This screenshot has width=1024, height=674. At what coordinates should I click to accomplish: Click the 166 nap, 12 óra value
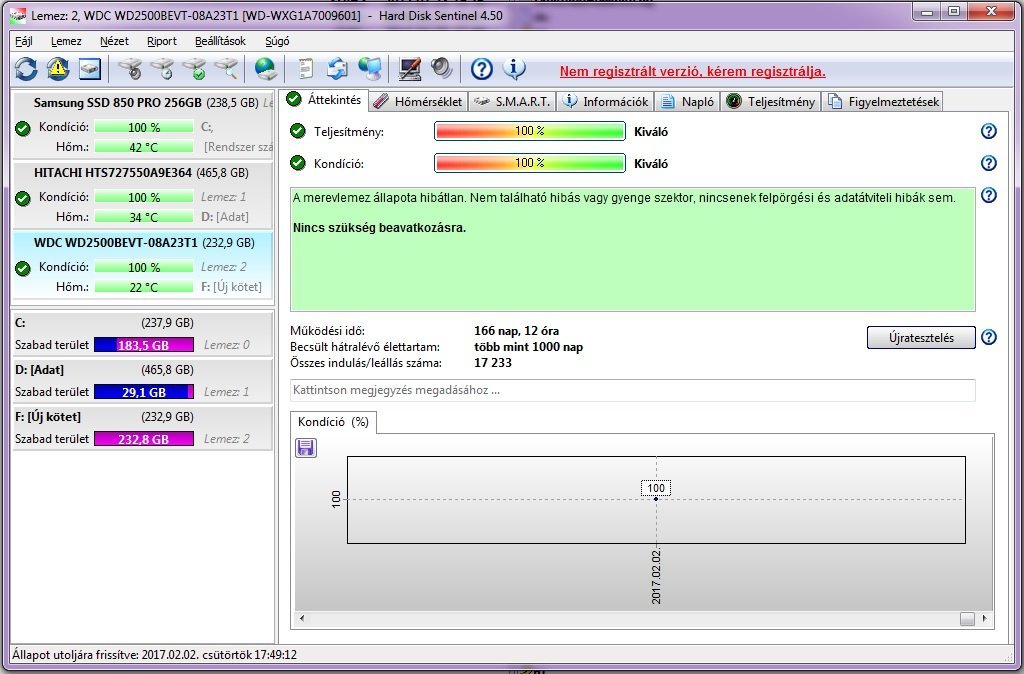coord(516,331)
